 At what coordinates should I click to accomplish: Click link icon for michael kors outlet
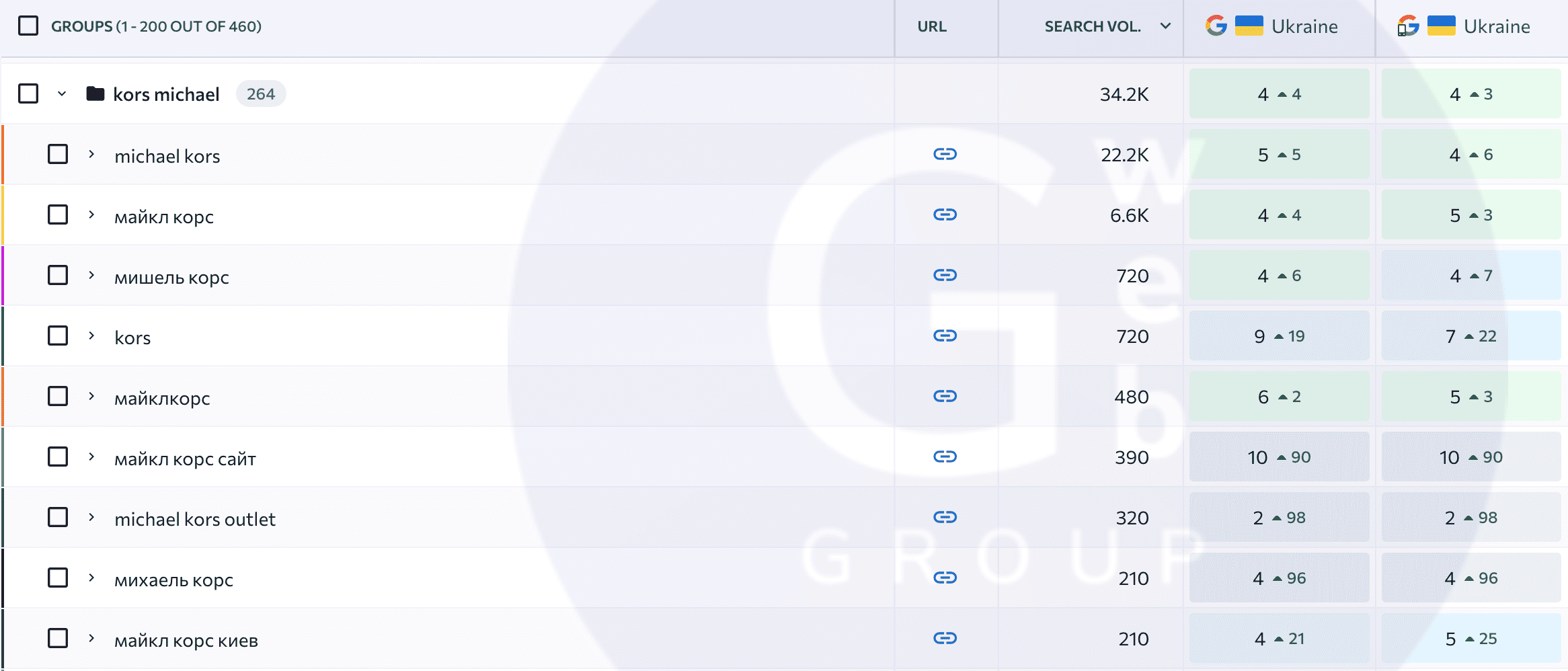tap(945, 517)
